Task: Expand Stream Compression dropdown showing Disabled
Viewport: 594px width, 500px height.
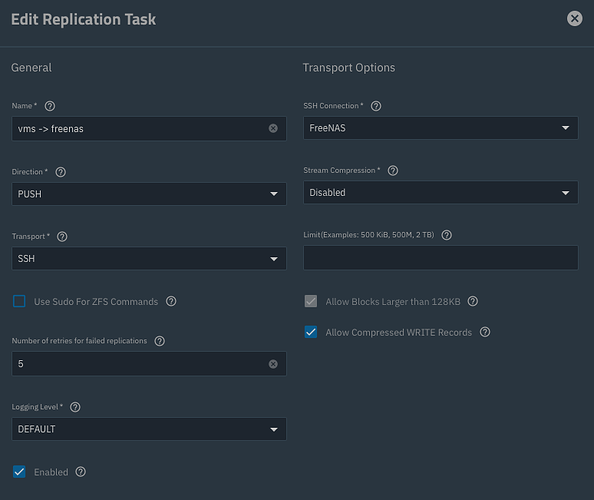Action: coord(441,192)
